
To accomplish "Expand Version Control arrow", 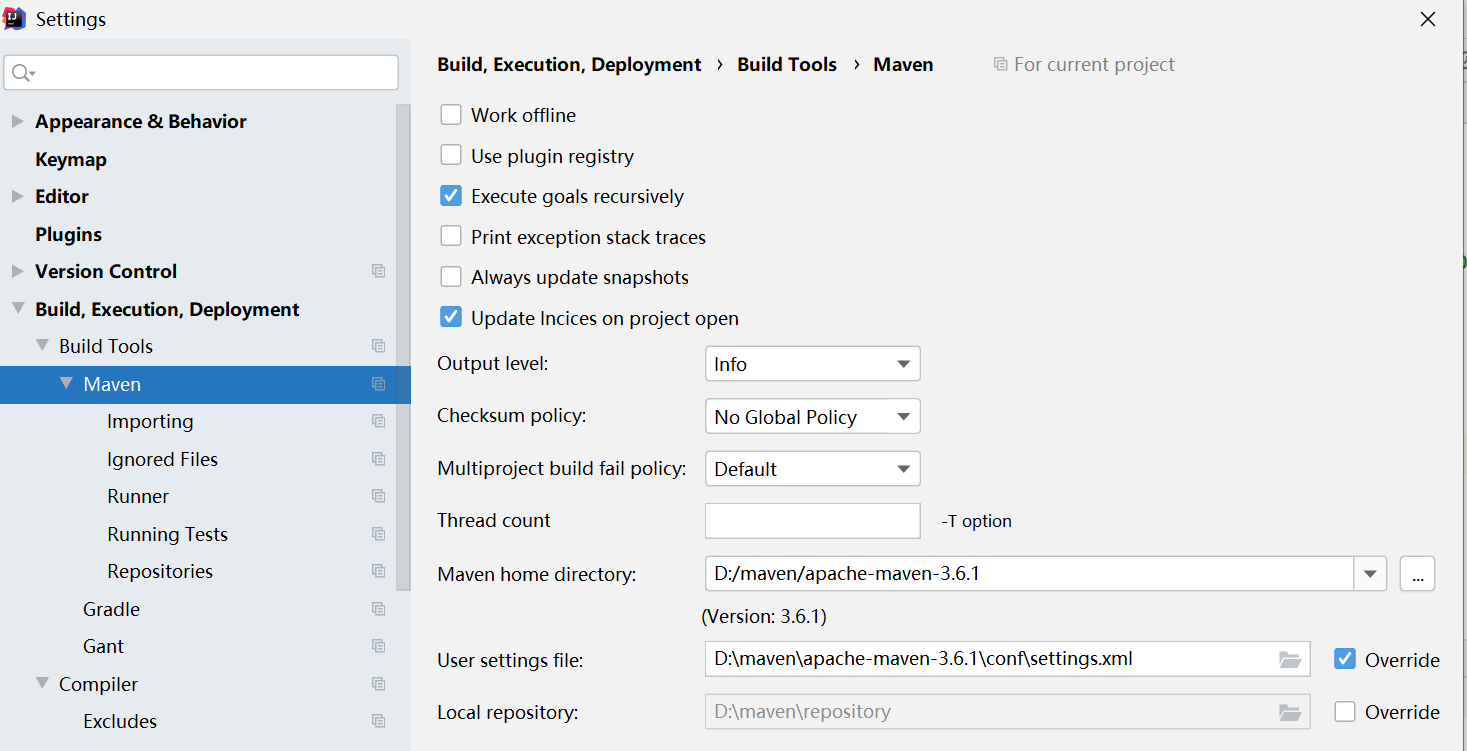I will (17, 271).
